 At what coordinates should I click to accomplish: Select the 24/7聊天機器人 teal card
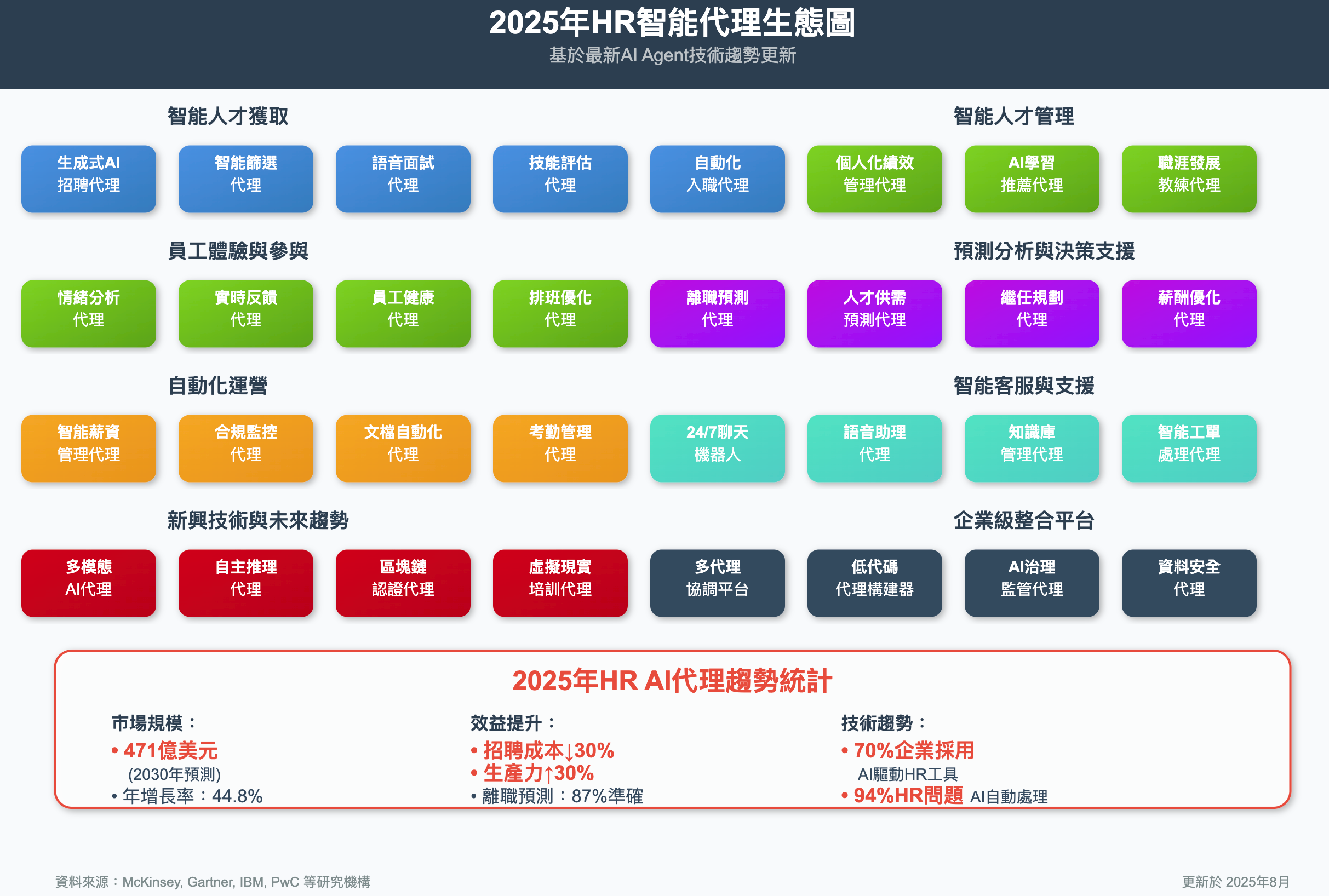point(718,449)
